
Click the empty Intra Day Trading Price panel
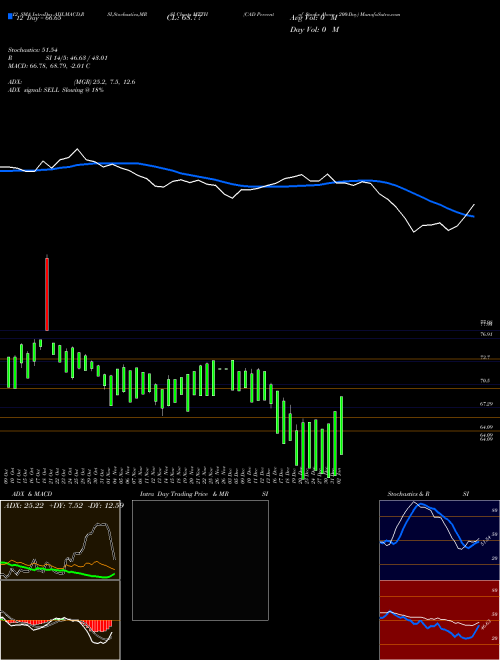click(200, 560)
